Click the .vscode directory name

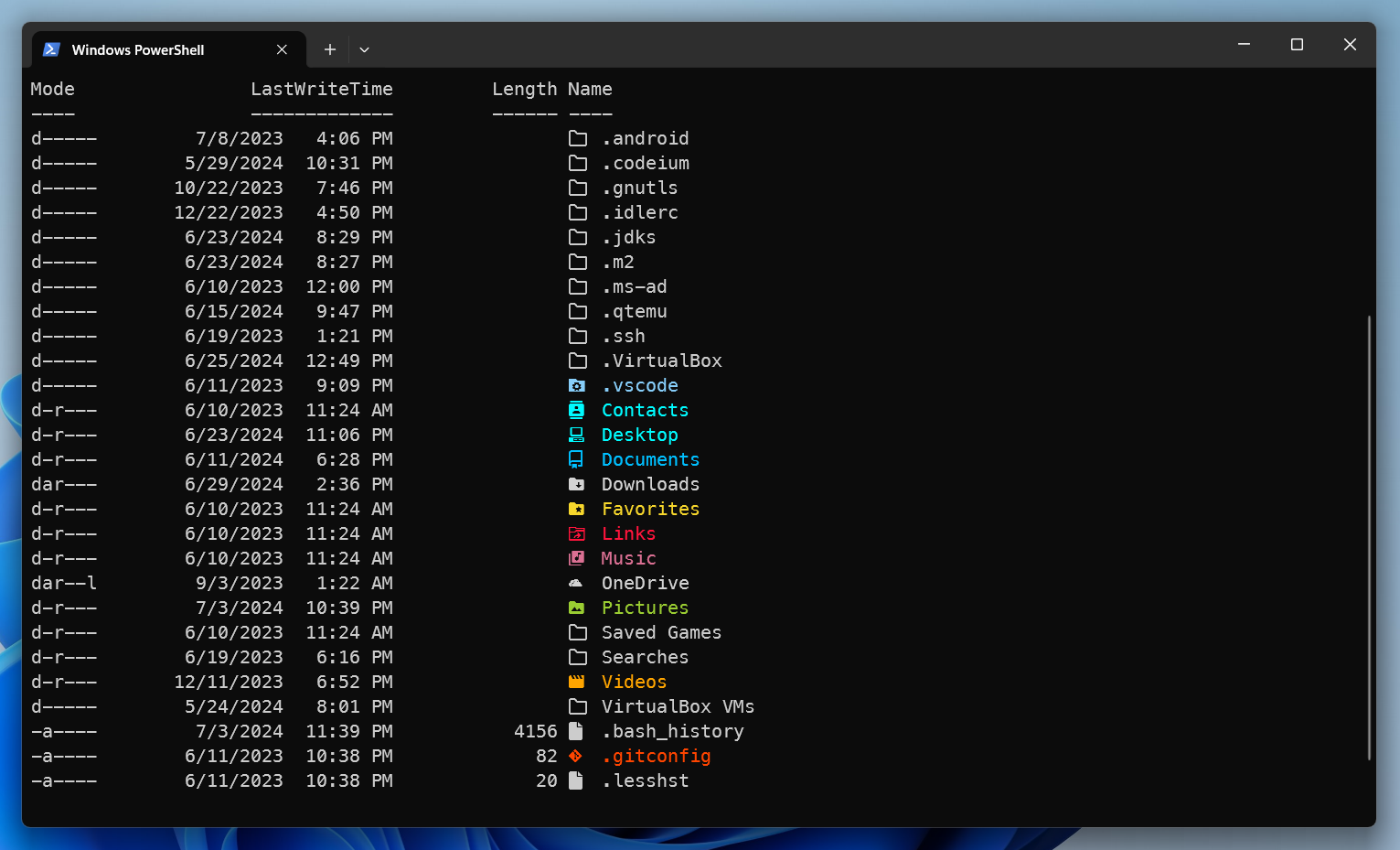pyautogui.click(x=640, y=385)
